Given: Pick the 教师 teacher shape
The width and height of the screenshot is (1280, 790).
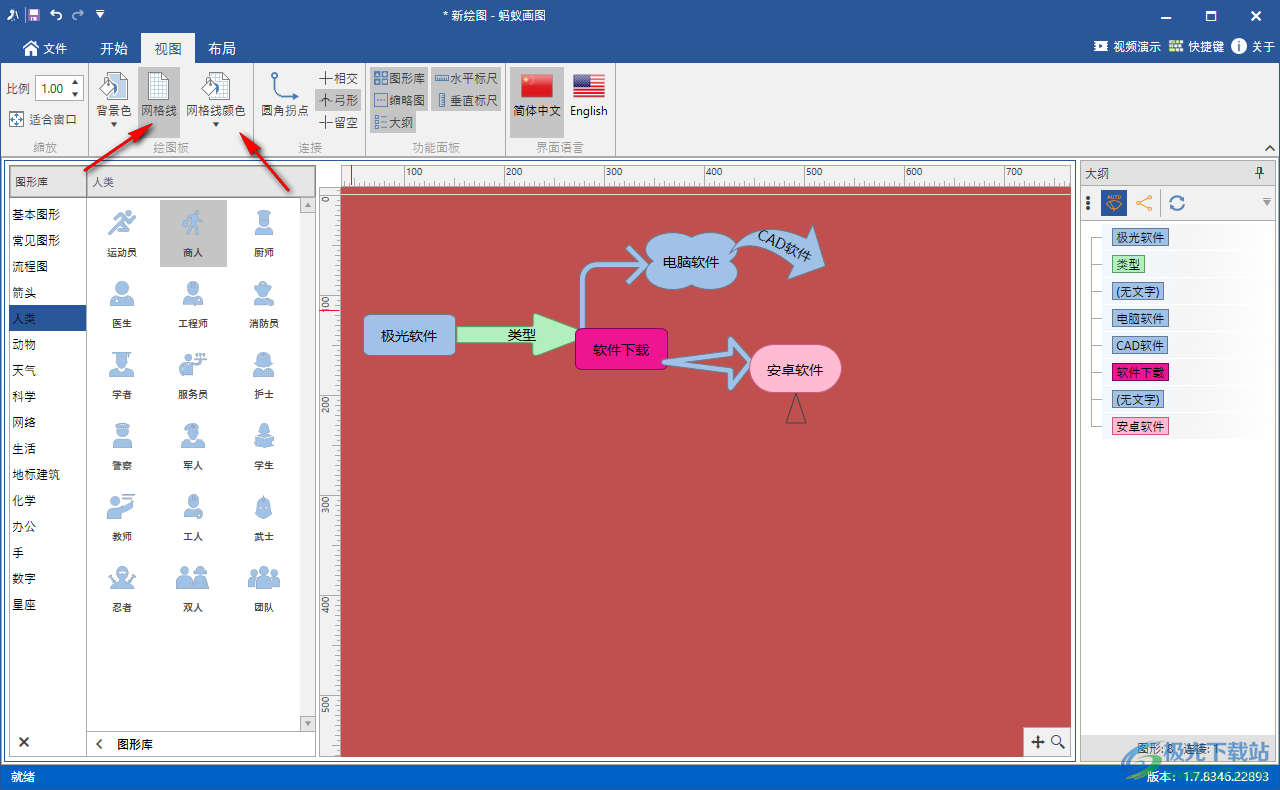Looking at the screenshot, I should pyautogui.click(x=122, y=517).
